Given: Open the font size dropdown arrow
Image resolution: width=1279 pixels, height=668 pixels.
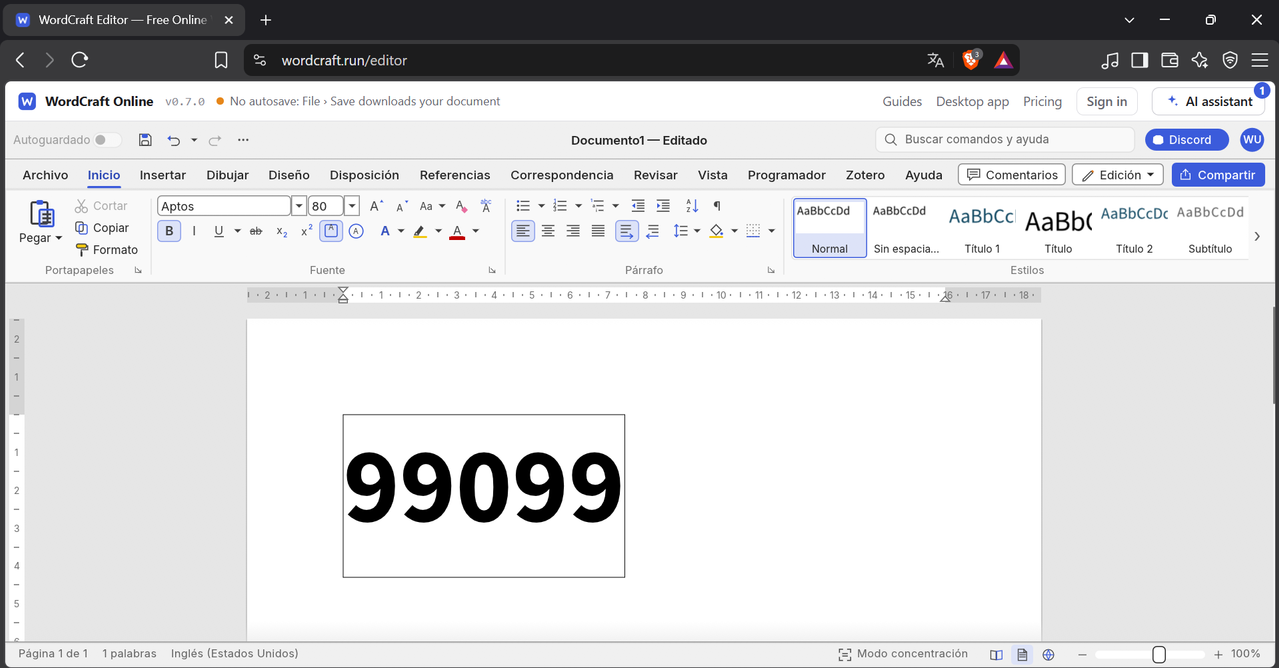Looking at the screenshot, I should pyautogui.click(x=351, y=206).
